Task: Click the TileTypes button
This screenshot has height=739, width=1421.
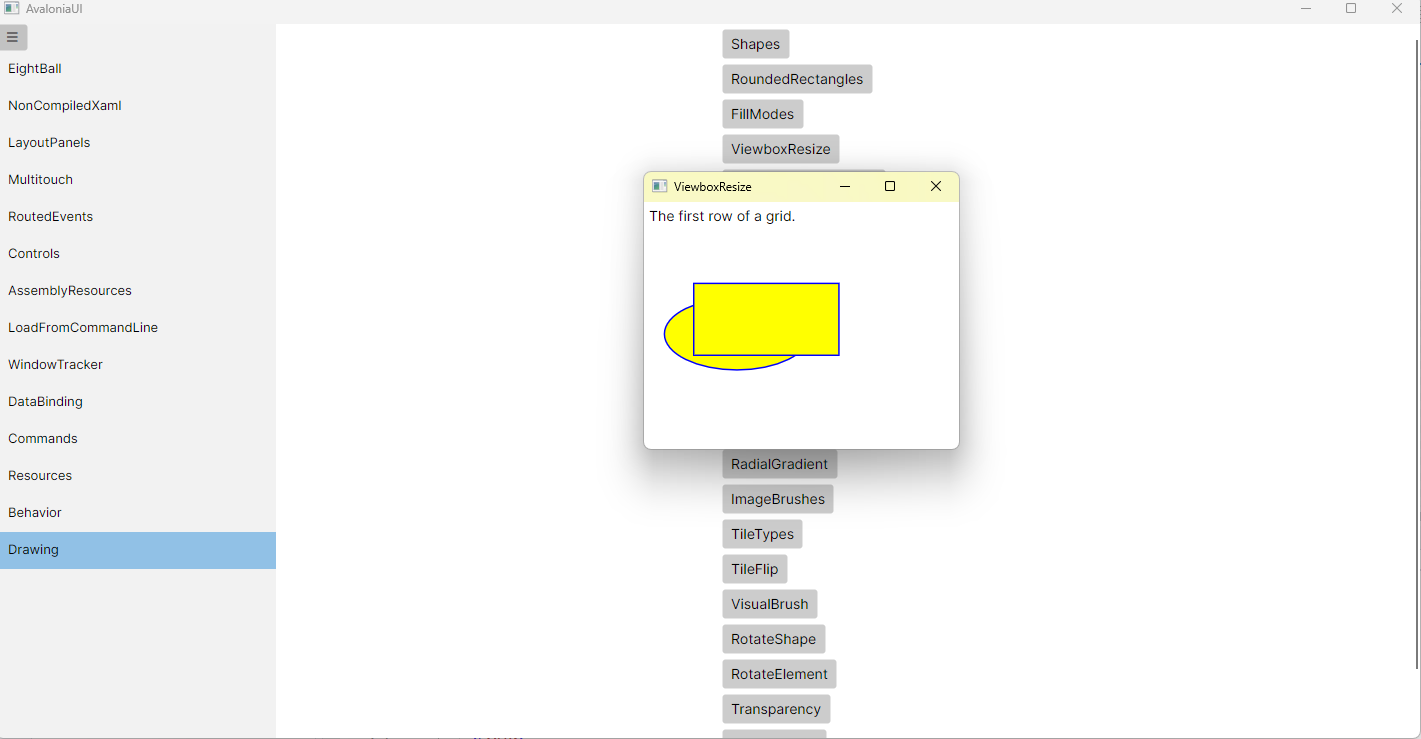Action: click(x=762, y=534)
